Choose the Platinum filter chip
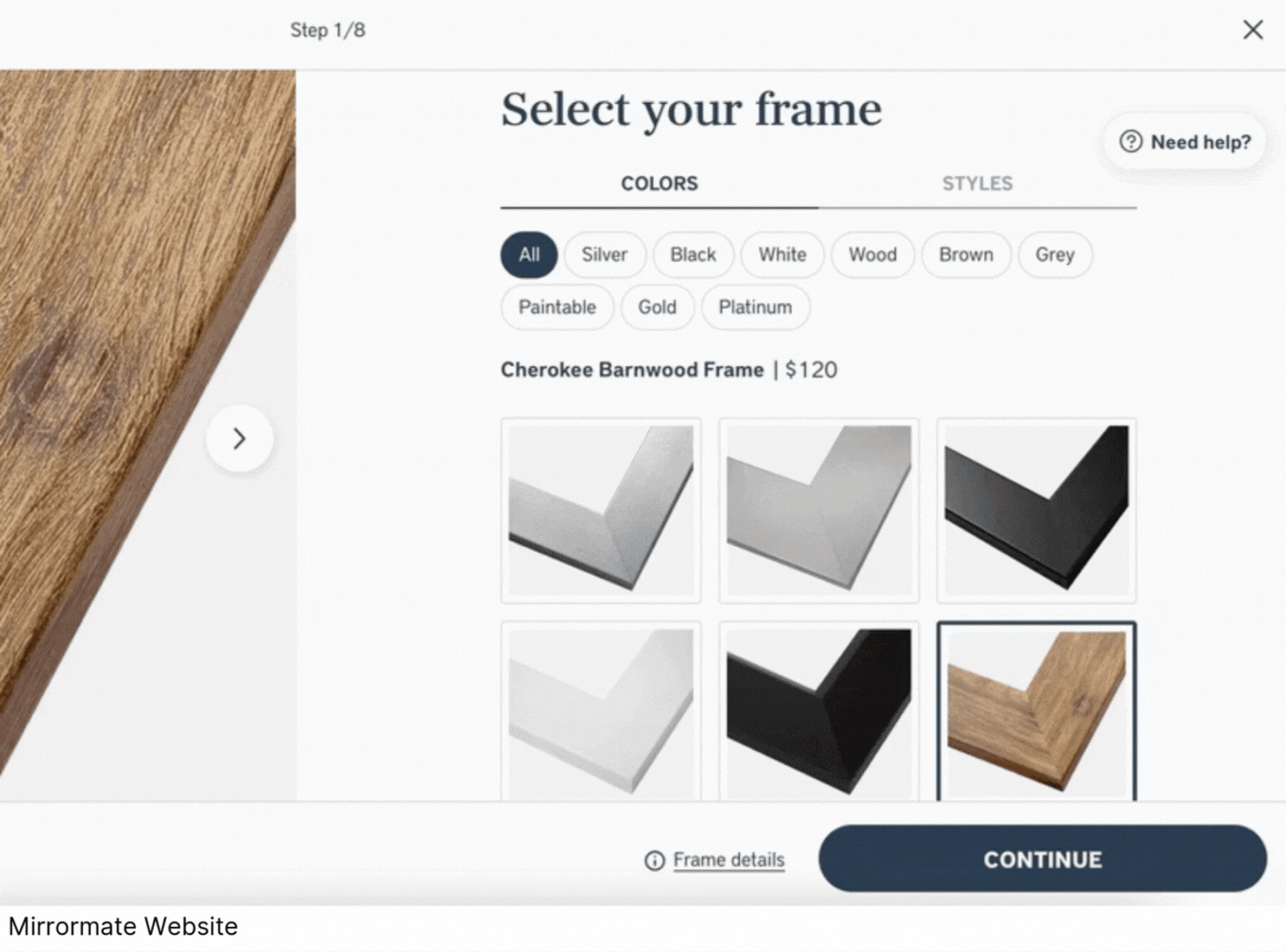The image size is (1286, 952). (x=755, y=307)
